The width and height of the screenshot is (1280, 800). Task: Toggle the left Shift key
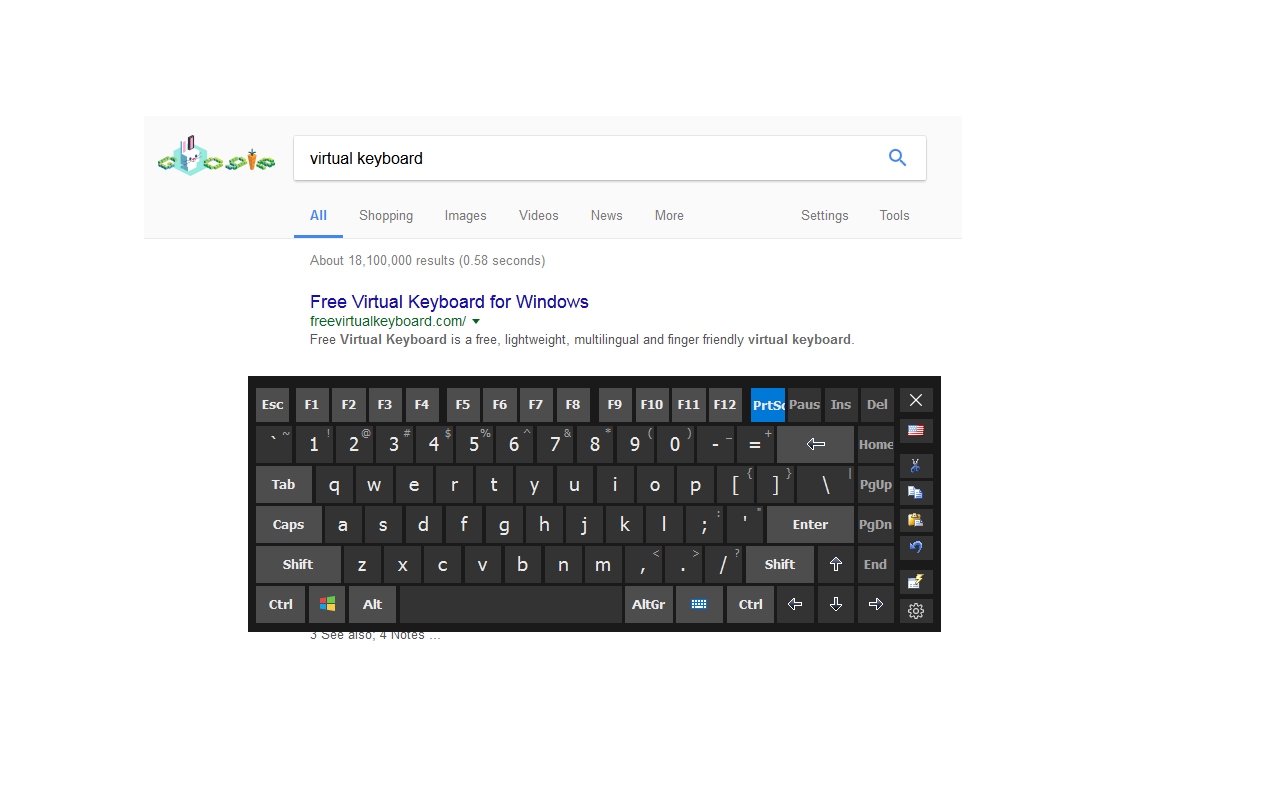click(x=298, y=564)
